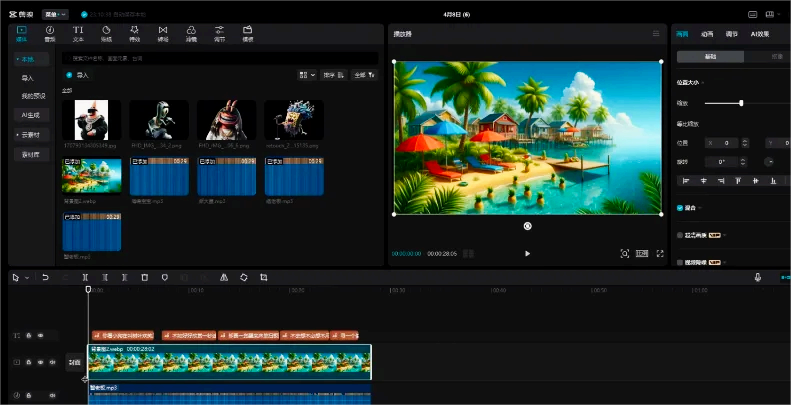Click the Import (导入) button
The image size is (791, 405).
[x=76, y=74]
